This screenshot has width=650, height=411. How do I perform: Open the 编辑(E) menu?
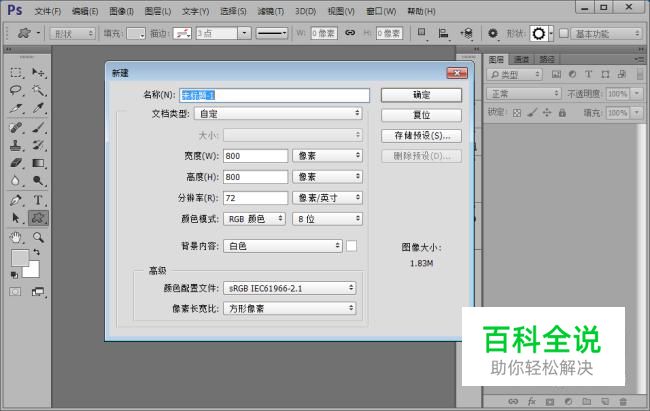click(85, 11)
